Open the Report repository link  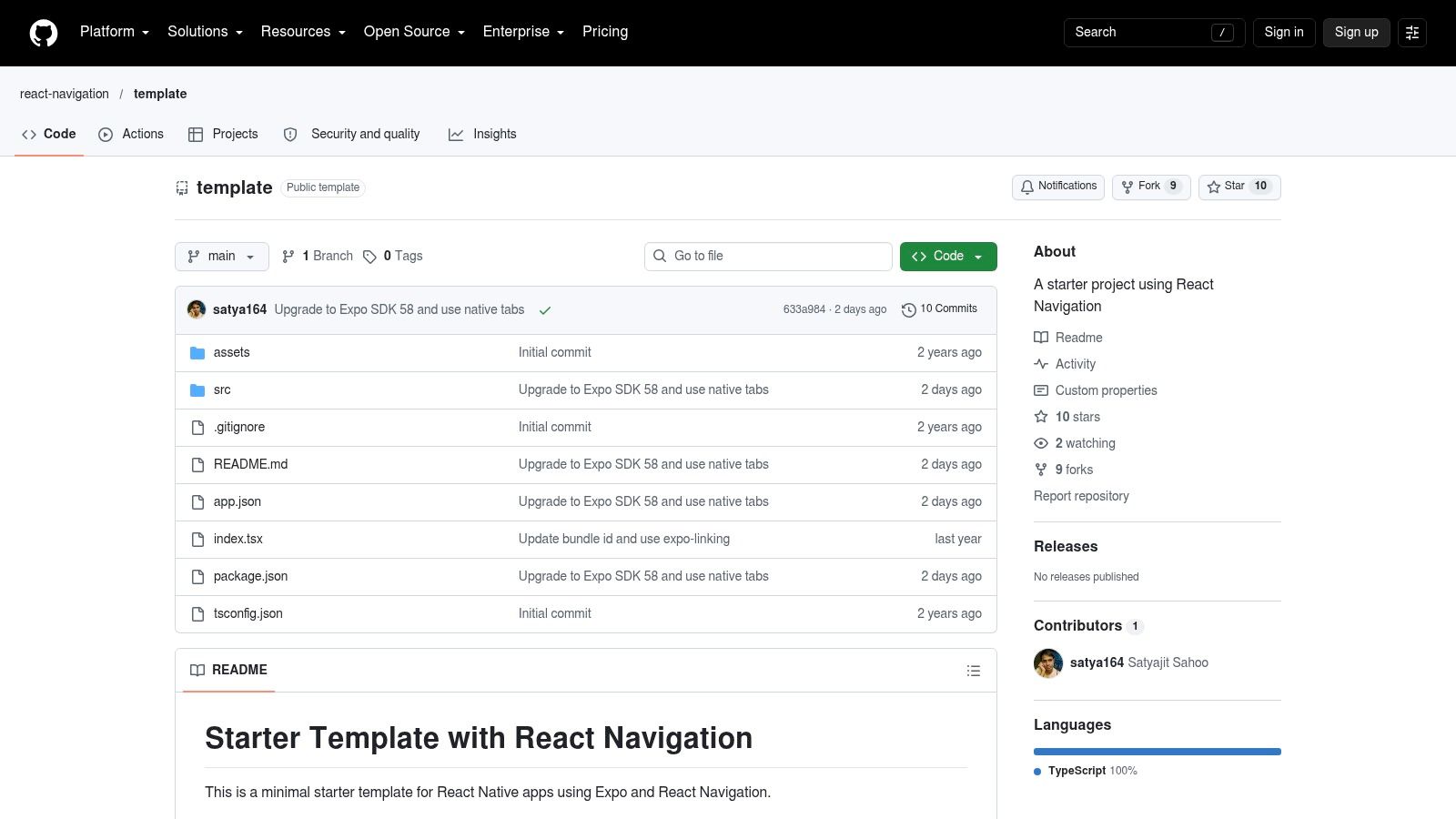tap(1081, 496)
